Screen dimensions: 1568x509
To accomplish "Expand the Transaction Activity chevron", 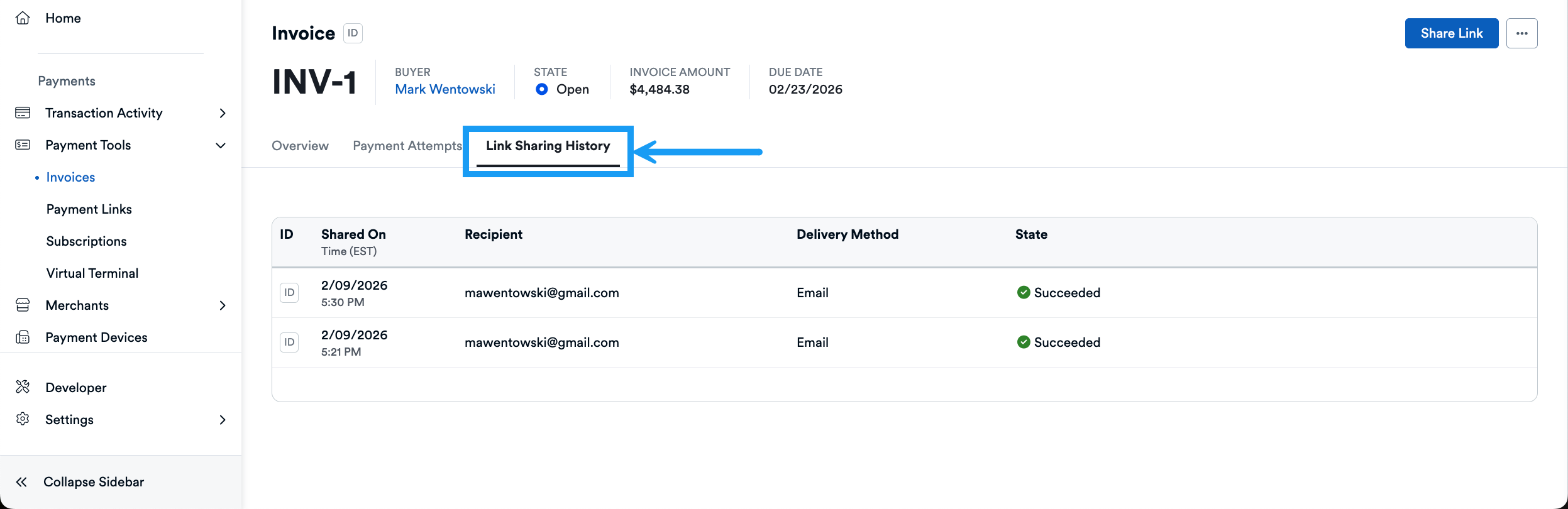I will (x=223, y=113).
